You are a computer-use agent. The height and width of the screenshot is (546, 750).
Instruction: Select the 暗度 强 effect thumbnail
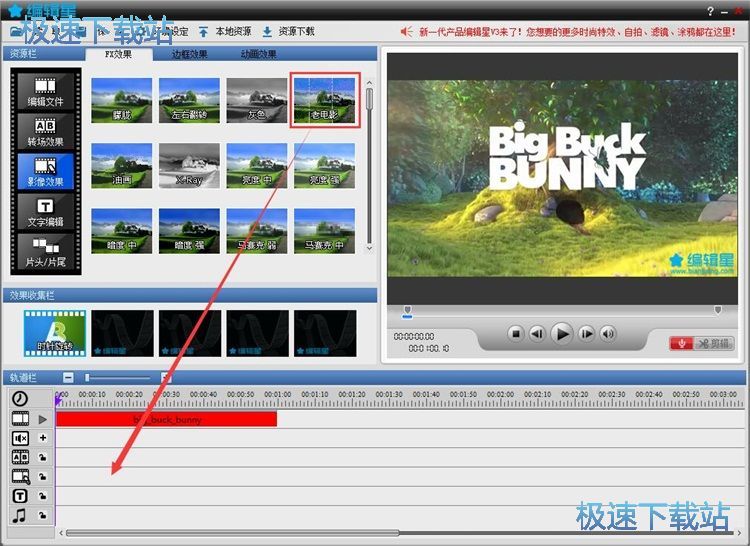[189, 231]
